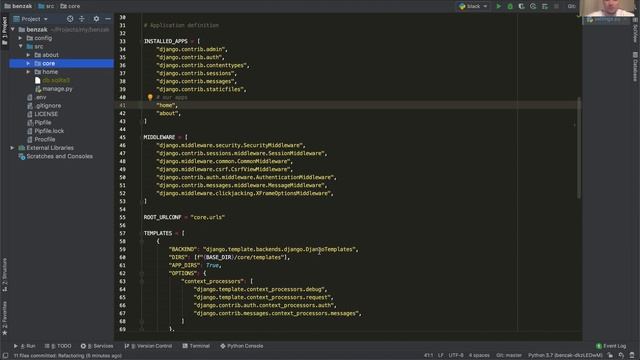Open Project panel settings gear
This screenshot has height=360, width=640.
(x=96, y=19)
